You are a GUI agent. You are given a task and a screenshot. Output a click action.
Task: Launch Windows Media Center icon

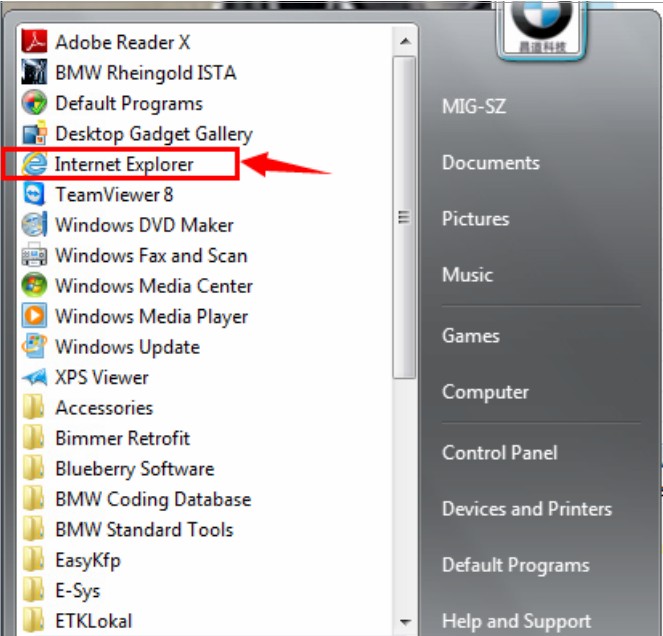click(34, 285)
